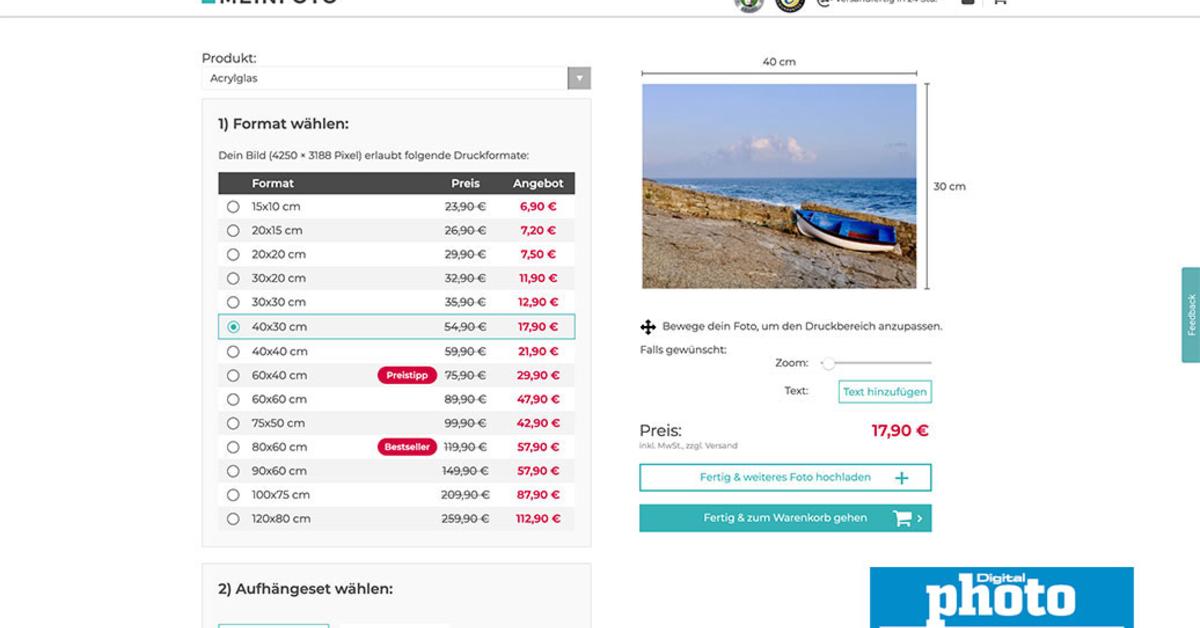Click the beach boat photo preview
This screenshot has height=628, width=1200.
[778, 186]
